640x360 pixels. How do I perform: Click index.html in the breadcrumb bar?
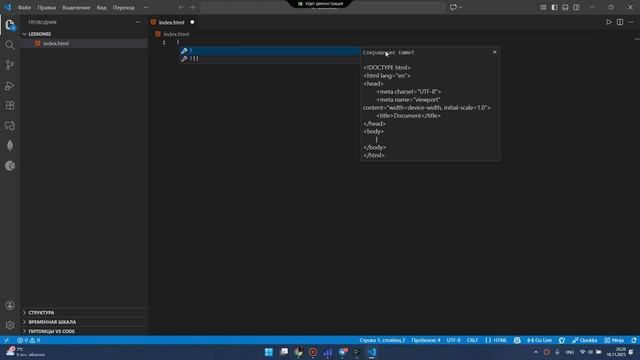pyautogui.click(x=176, y=34)
